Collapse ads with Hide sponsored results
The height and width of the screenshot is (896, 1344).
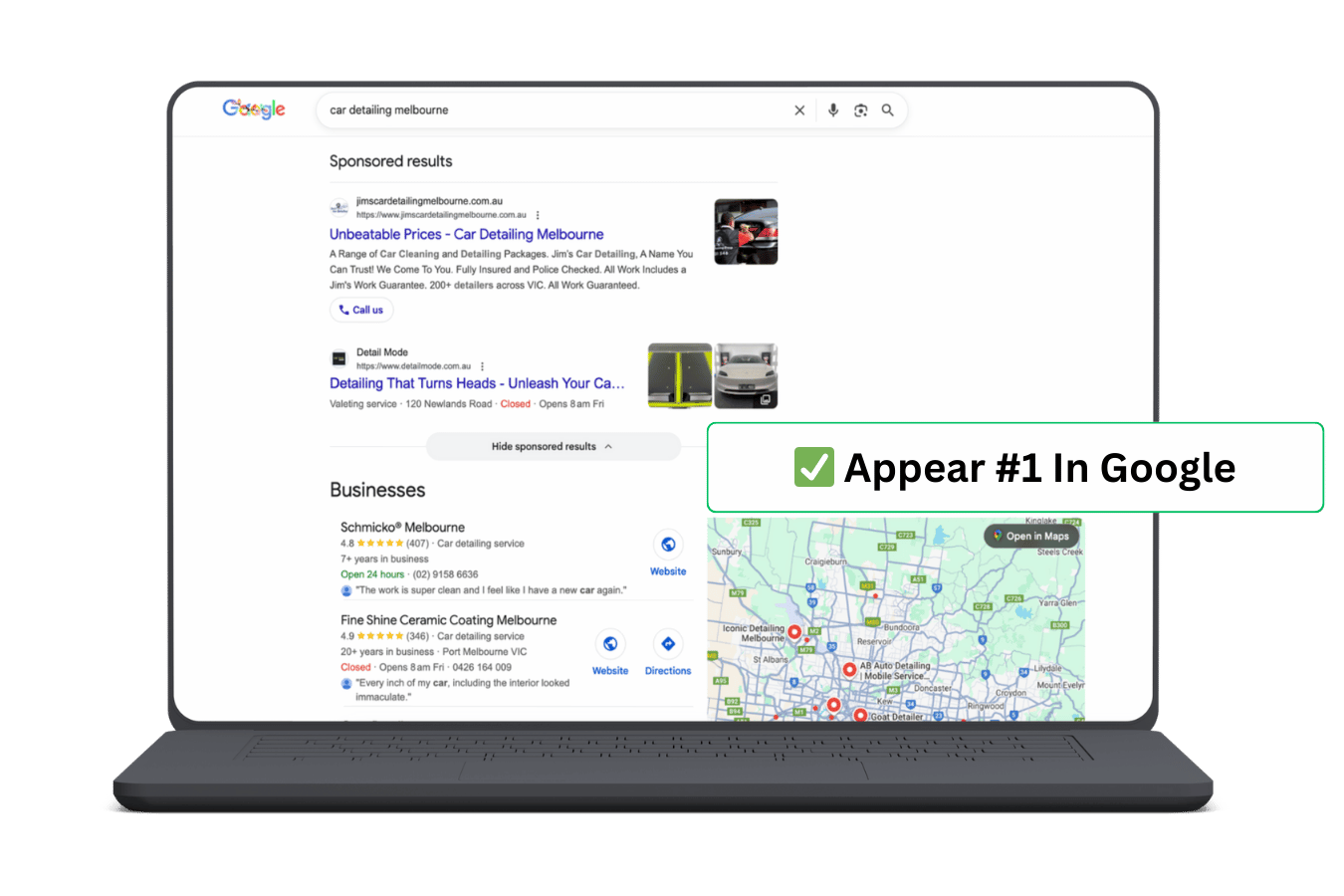click(553, 447)
